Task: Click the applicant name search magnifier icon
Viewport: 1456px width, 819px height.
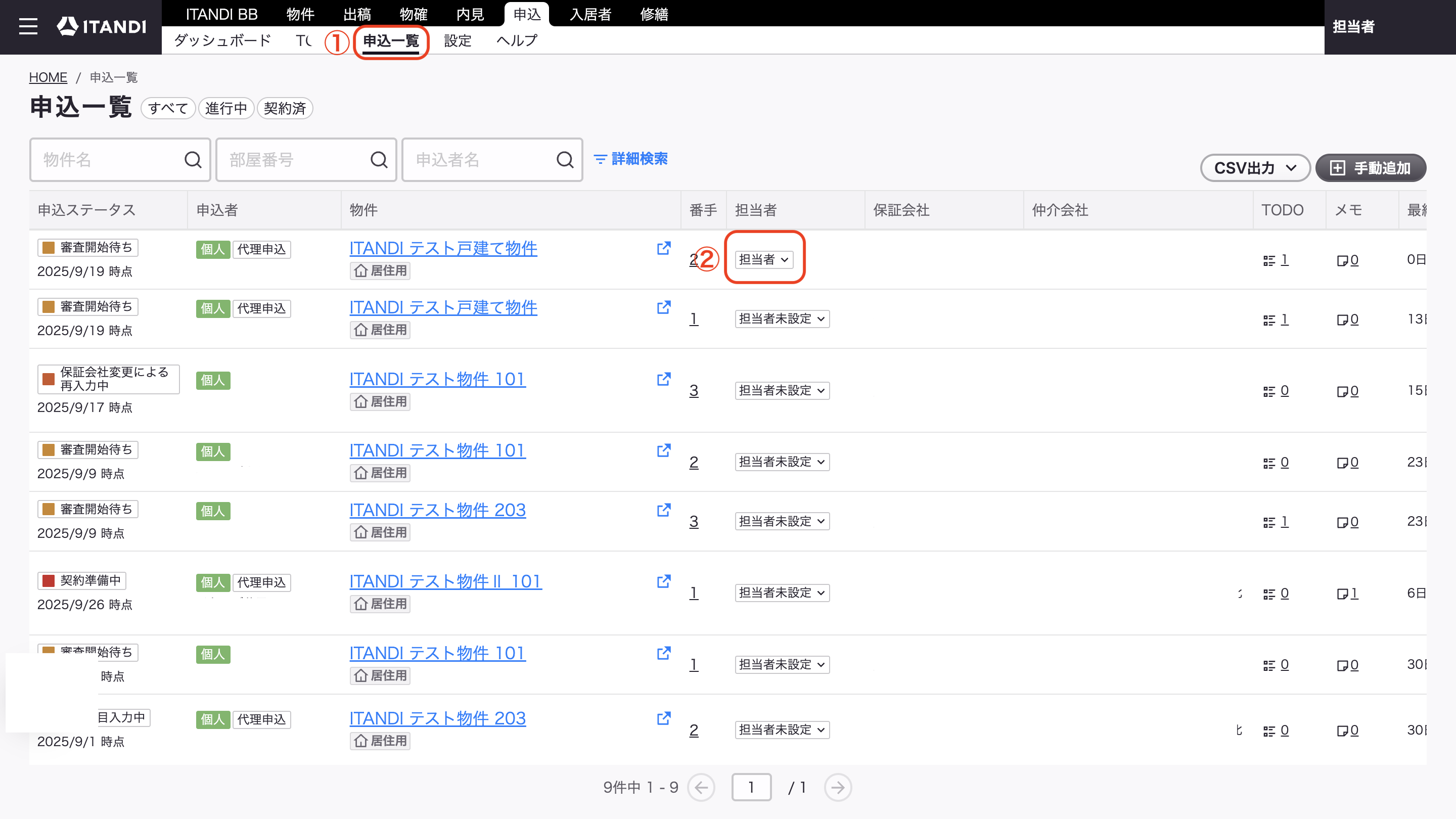Action: (565, 160)
